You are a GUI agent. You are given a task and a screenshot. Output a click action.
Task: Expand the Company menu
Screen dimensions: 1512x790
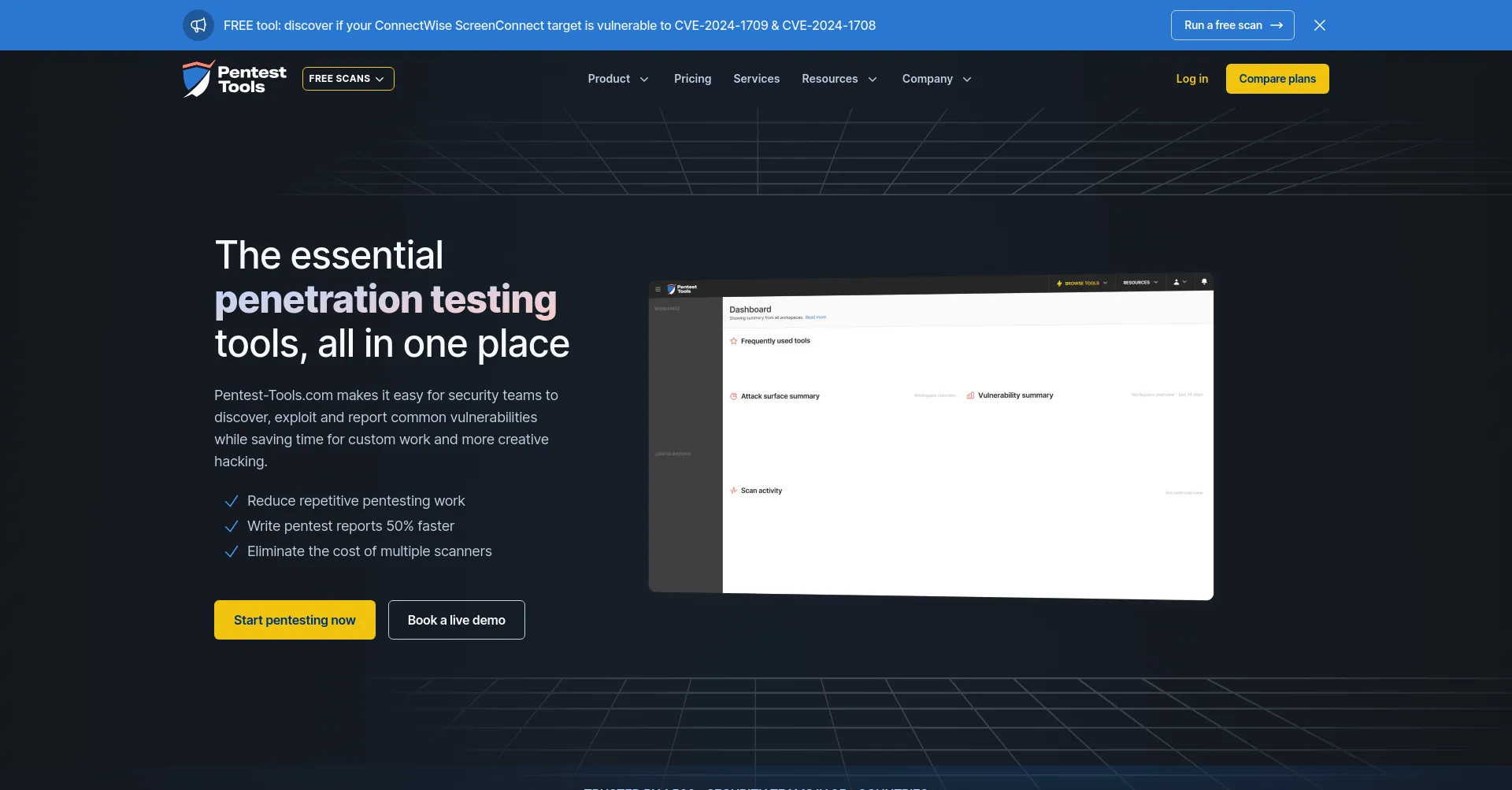click(x=937, y=79)
